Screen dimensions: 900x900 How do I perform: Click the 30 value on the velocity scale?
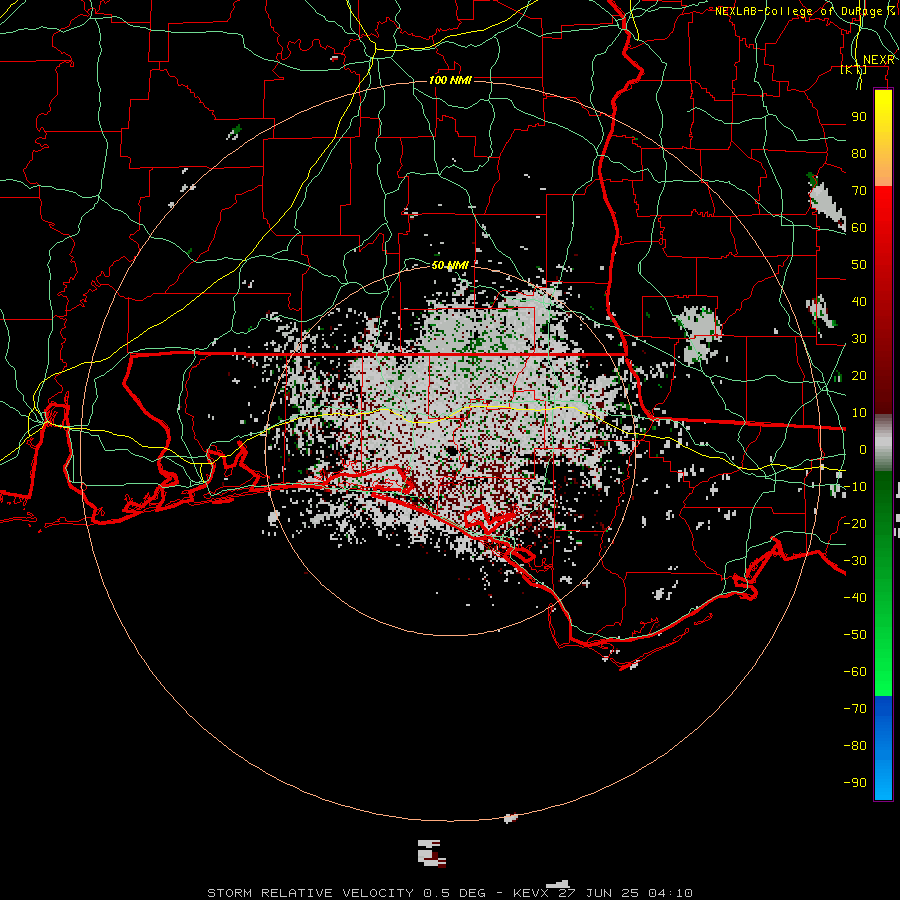[x=859, y=339]
